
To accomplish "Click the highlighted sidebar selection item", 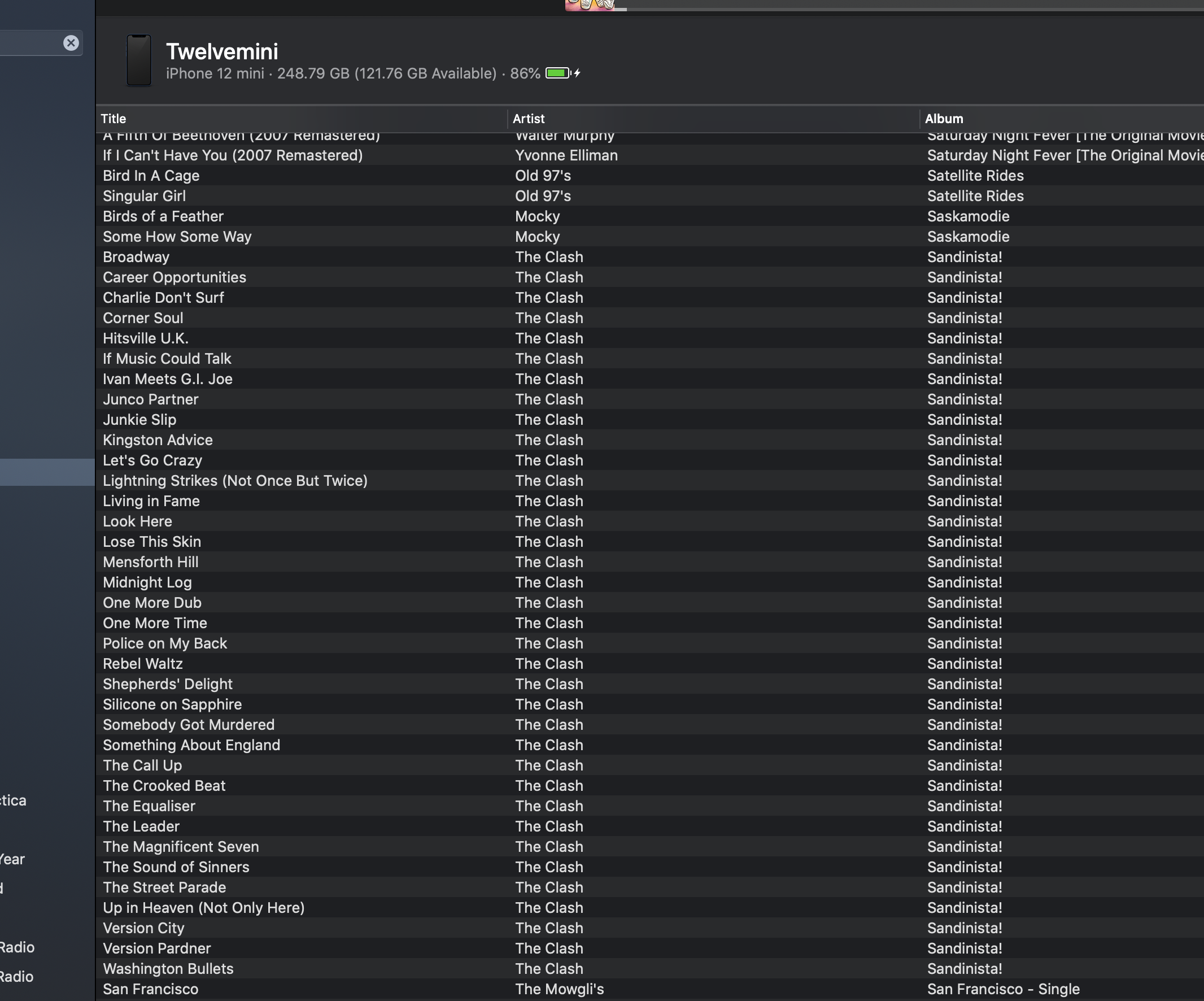I will (47, 472).
